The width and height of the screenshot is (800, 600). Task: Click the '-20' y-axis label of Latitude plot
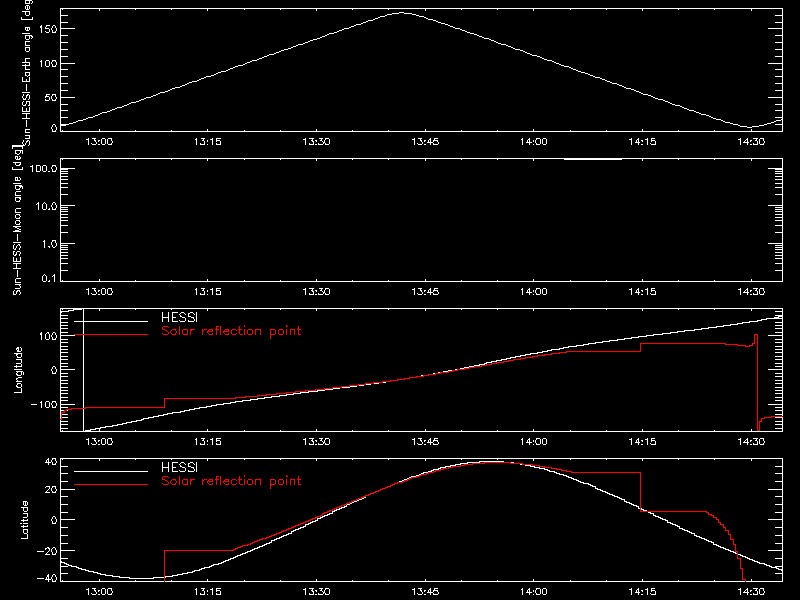(48, 551)
